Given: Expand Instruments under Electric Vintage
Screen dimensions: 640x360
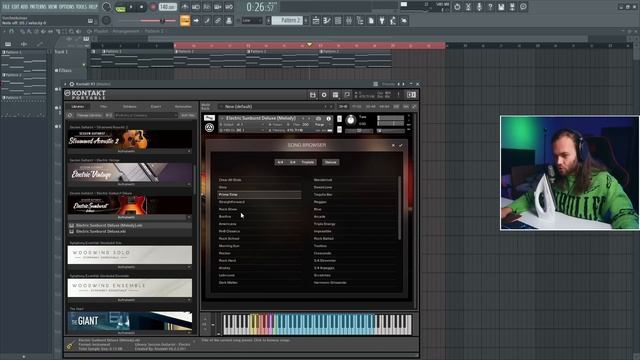Looking at the screenshot, I should pos(129,184).
